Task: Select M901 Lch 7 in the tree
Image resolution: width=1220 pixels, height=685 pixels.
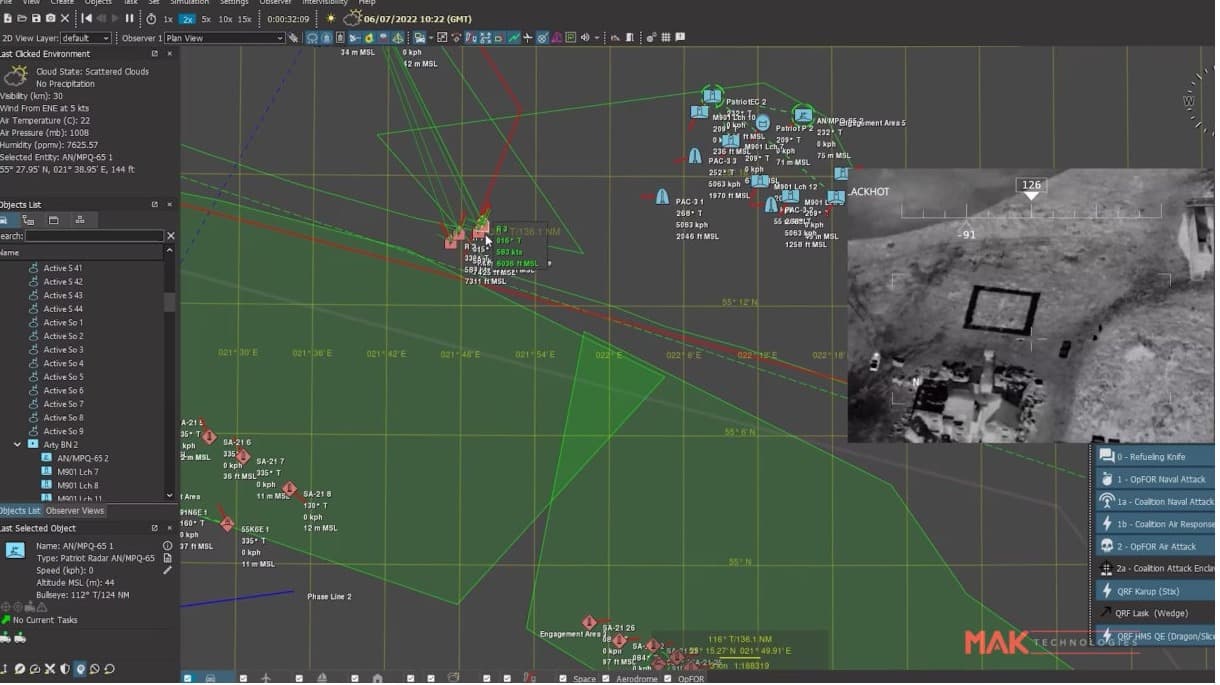Action: click(x=78, y=472)
